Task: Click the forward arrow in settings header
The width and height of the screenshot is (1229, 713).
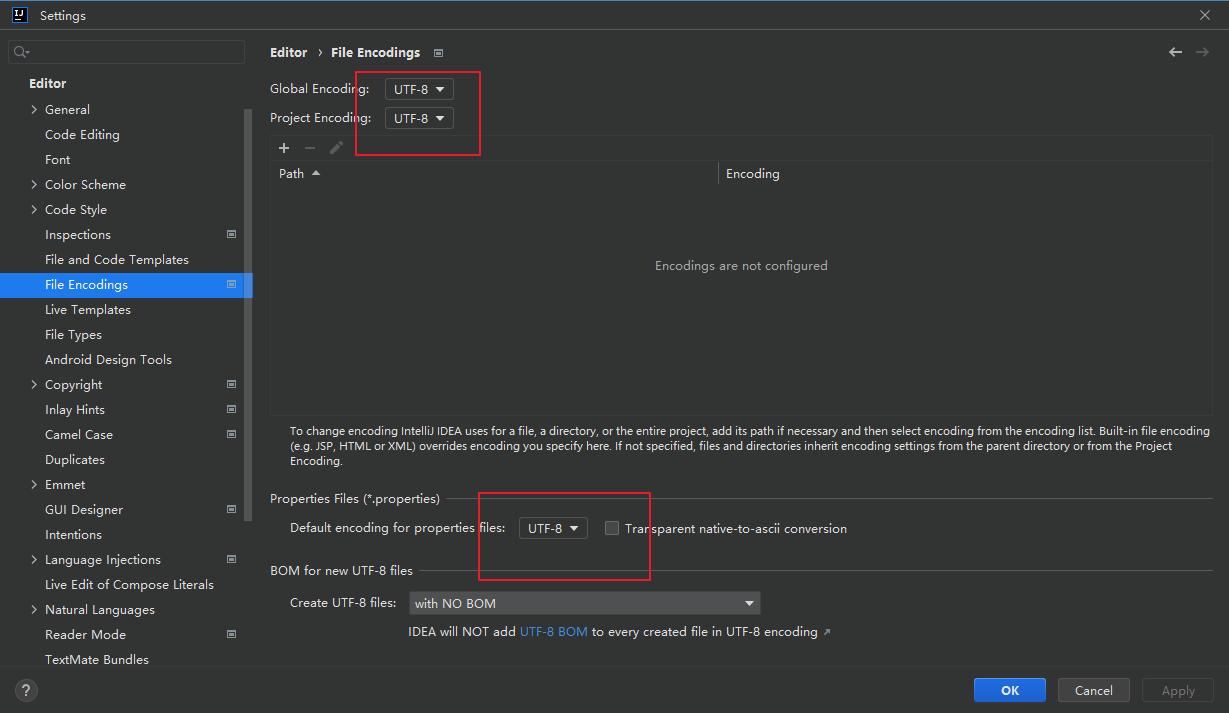Action: coord(1202,52)
